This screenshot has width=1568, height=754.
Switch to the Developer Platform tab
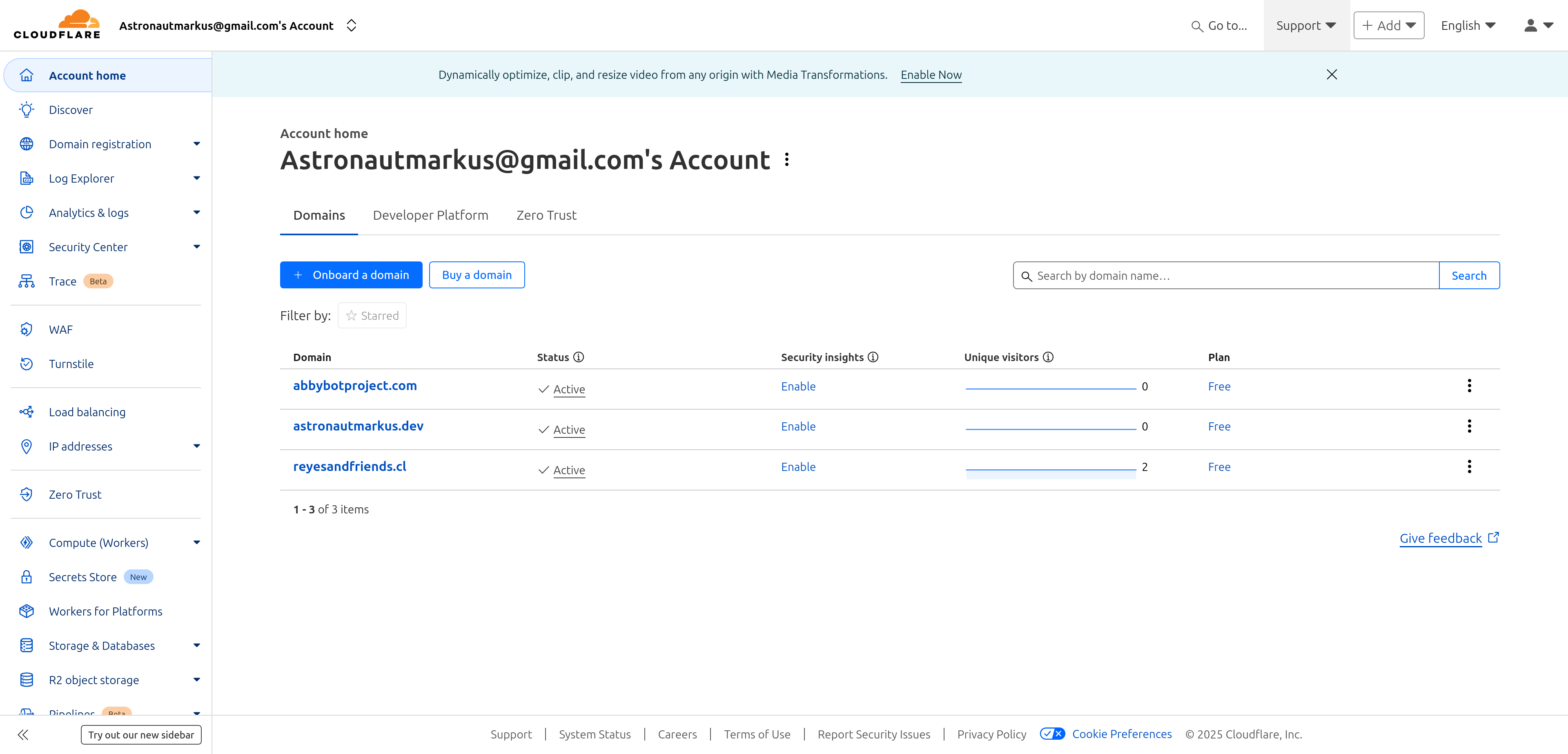430,215
